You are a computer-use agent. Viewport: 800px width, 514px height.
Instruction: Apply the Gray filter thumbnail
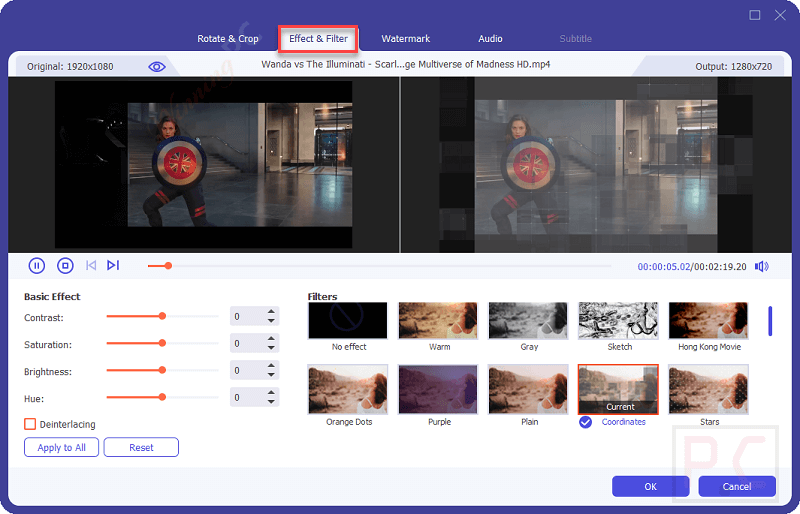pyautogui.click(x=528, y=321)
